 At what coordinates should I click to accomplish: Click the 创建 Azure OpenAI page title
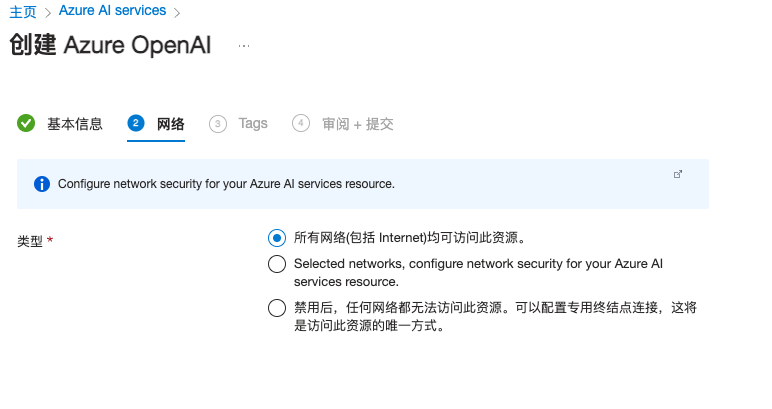110,45
